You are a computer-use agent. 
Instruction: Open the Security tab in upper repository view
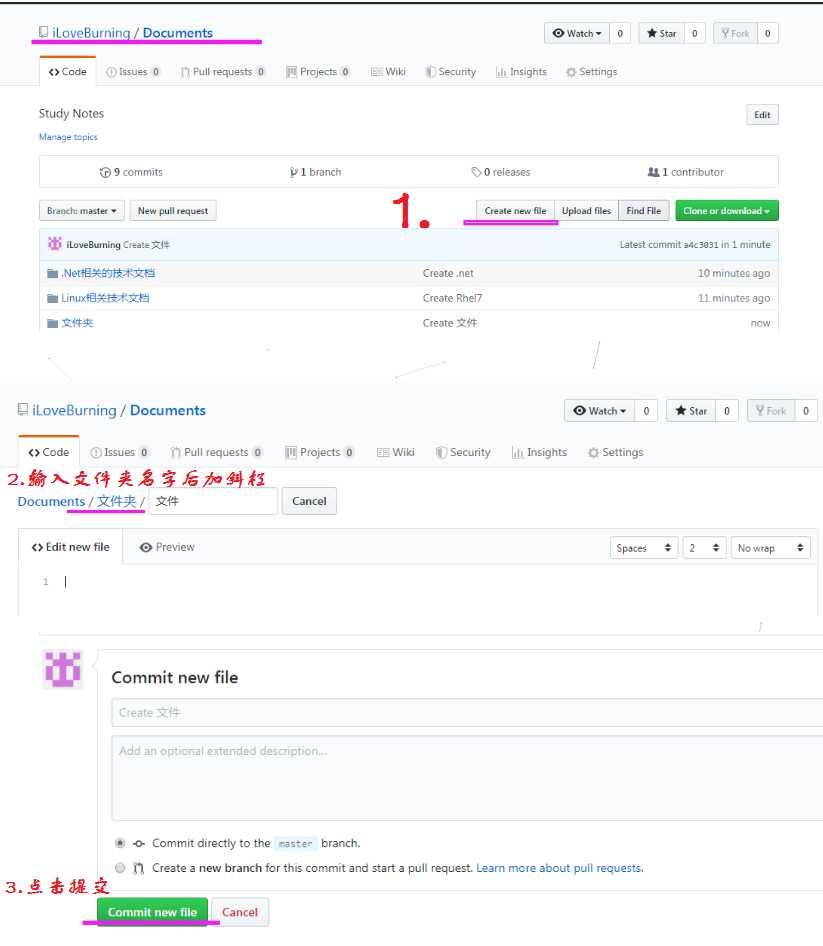point(451,72)
